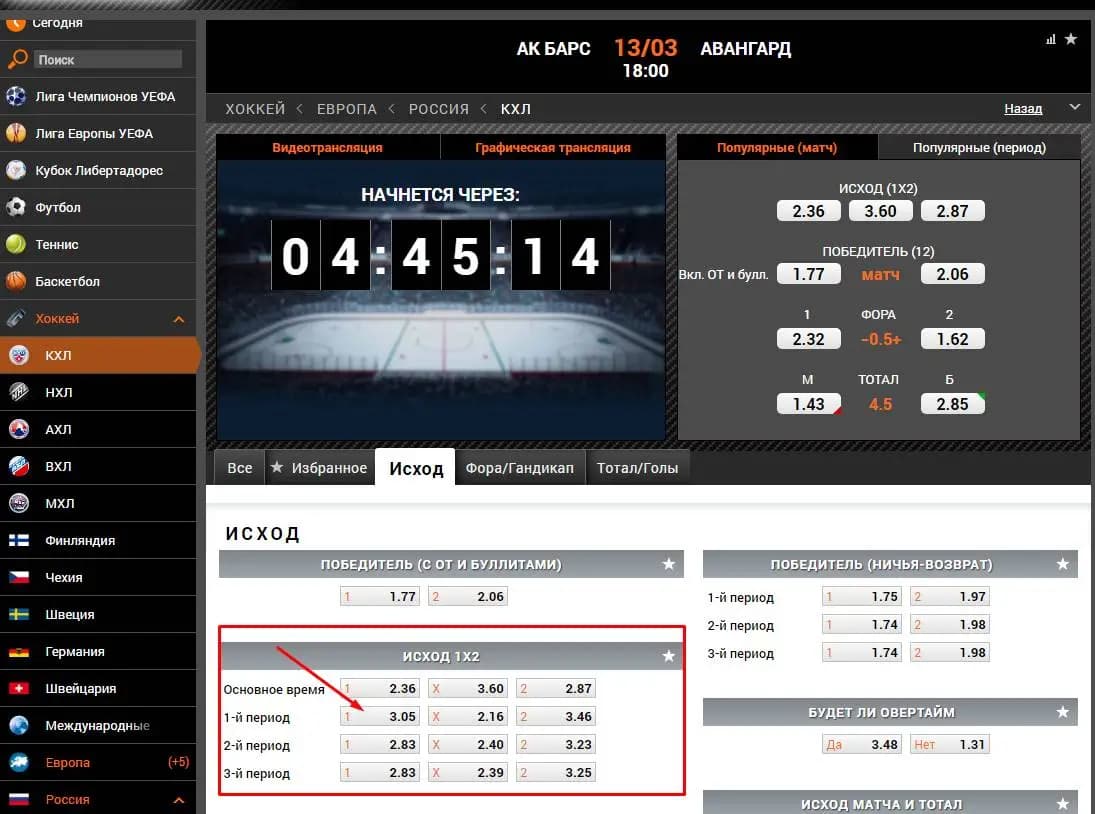Pick handicap odds 1.62 in popular panel
1095x814 pixels.
(x=953, y=339)
